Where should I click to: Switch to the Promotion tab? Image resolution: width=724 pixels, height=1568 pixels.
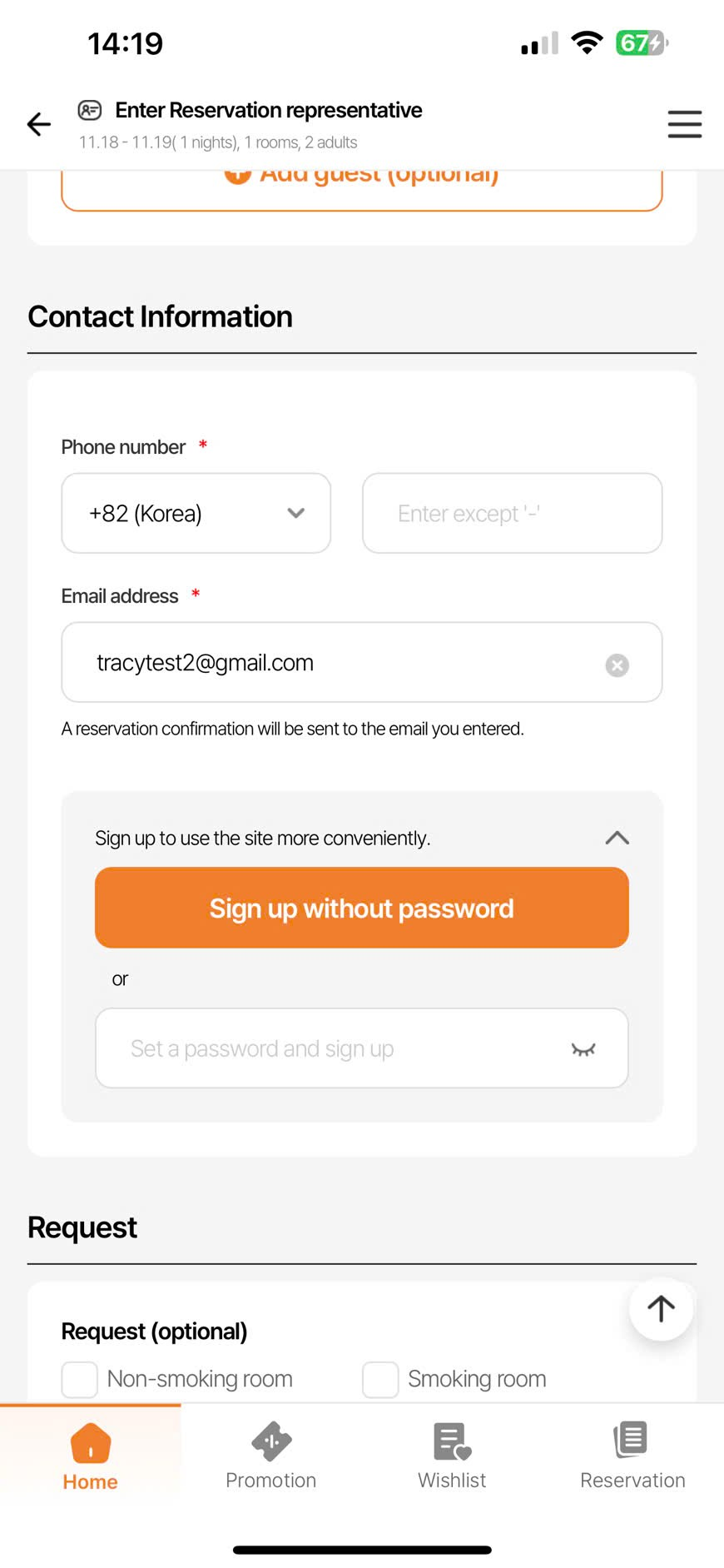point(271,1456)
